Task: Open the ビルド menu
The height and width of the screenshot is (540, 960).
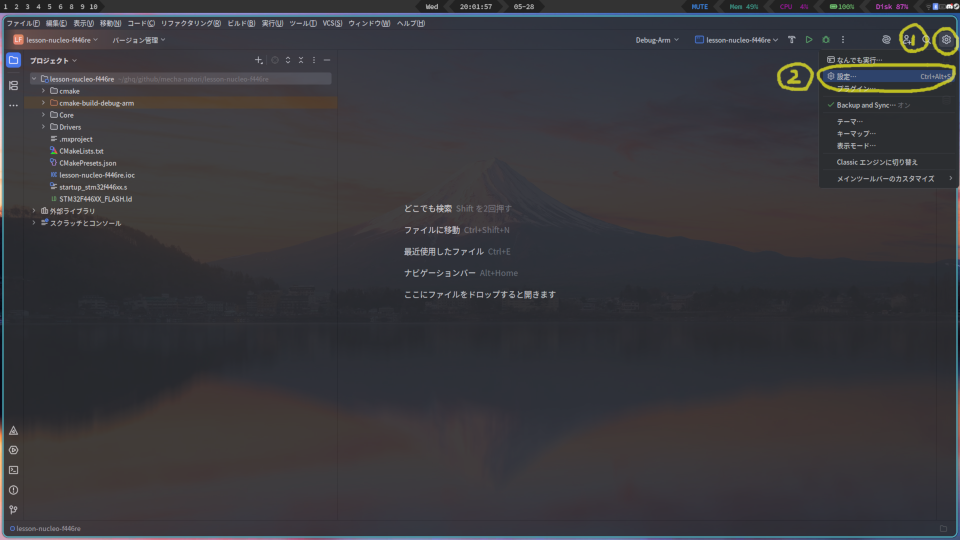Action: pyautogui.click(x=241, y=23)
